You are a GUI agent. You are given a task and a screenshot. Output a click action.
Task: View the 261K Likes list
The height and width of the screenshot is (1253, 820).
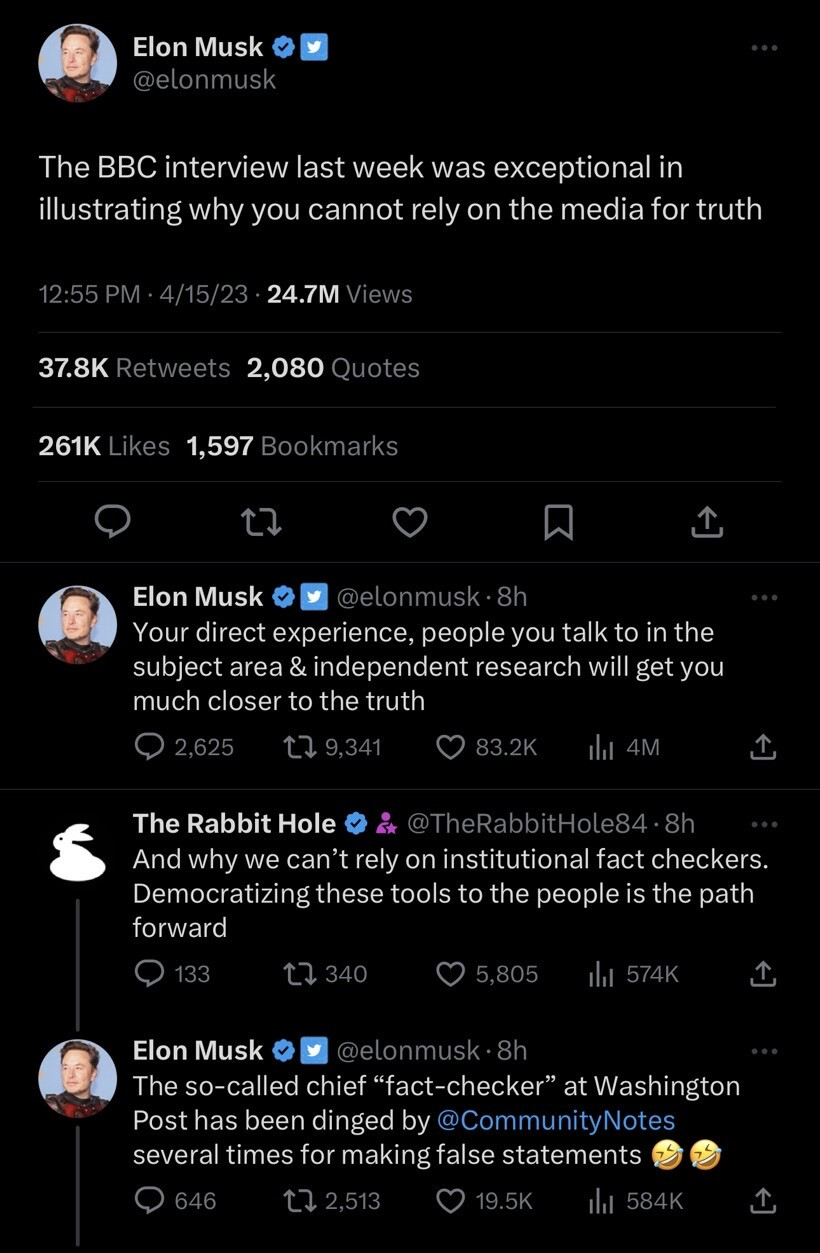pos(104,446)
